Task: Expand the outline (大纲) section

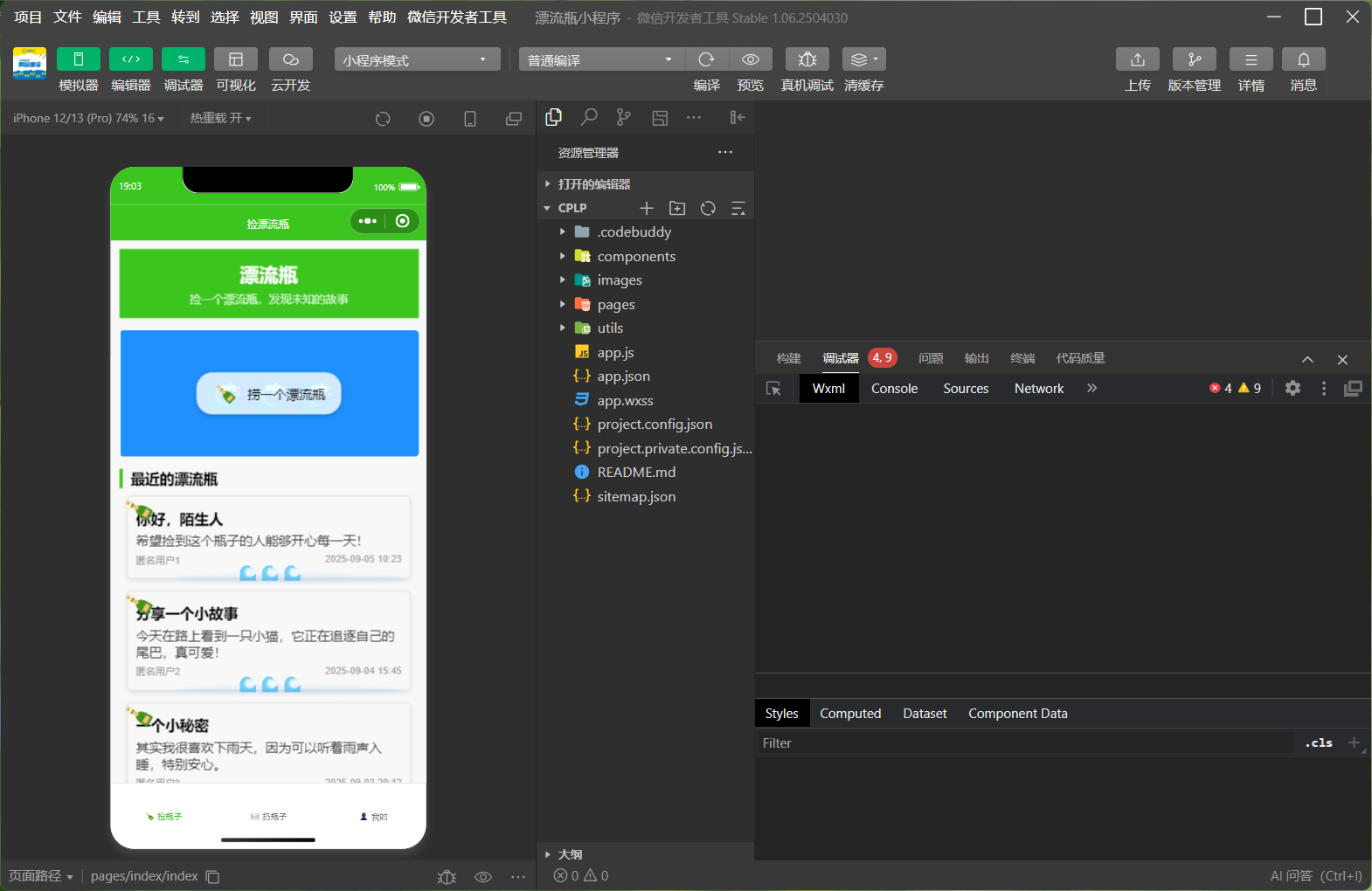Action: pos(645,854)
